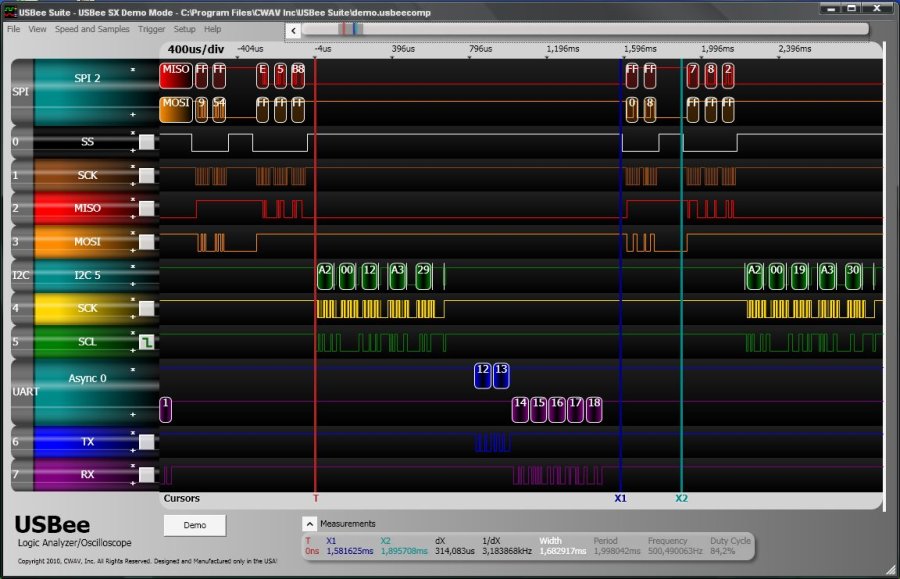Remove the SPI 2 bus with its x icon
900x579 pixels.
133,69
